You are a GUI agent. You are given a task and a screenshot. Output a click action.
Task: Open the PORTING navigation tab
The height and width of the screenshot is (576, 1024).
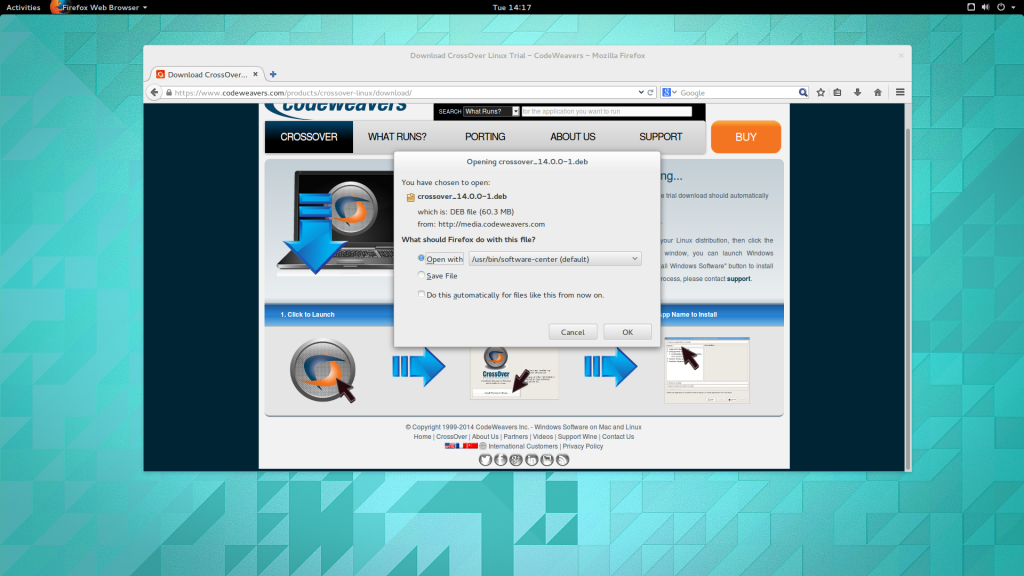coord(485,136)
